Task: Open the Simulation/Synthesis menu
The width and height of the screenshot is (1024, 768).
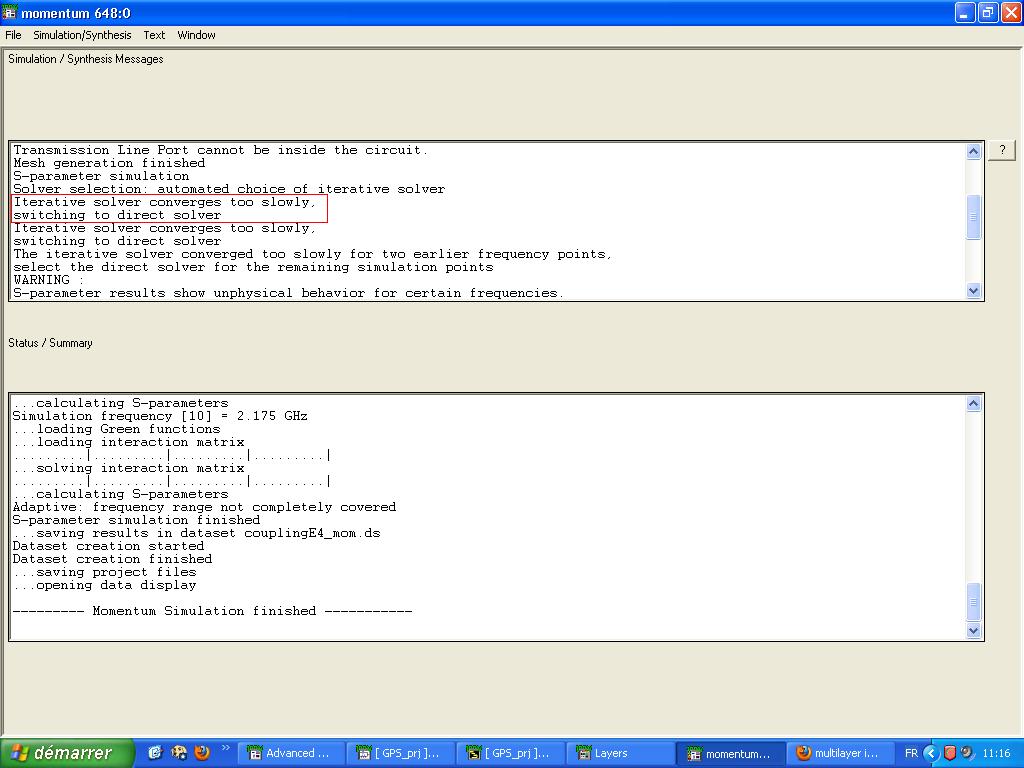Action: tap(82, 35)
